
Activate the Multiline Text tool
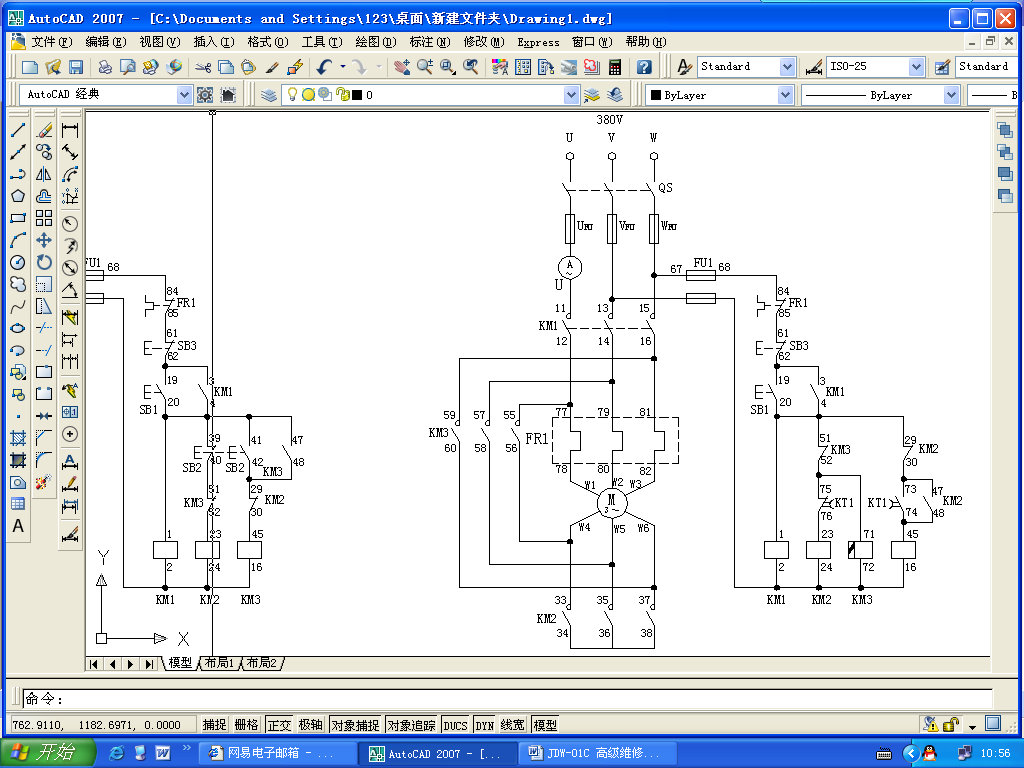pyautogui.click(x=18, y=526)
